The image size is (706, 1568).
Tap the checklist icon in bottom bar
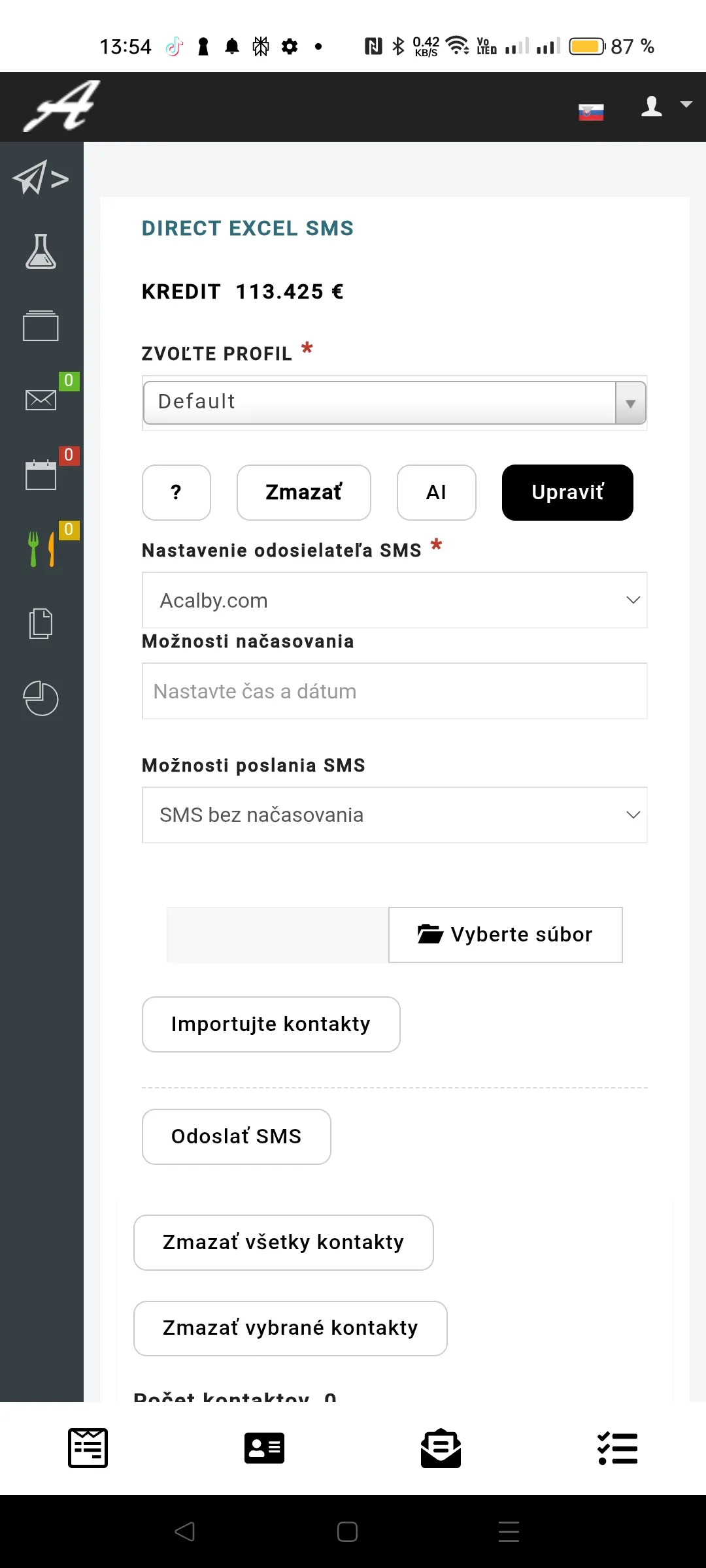click(x=617, y=1448)
